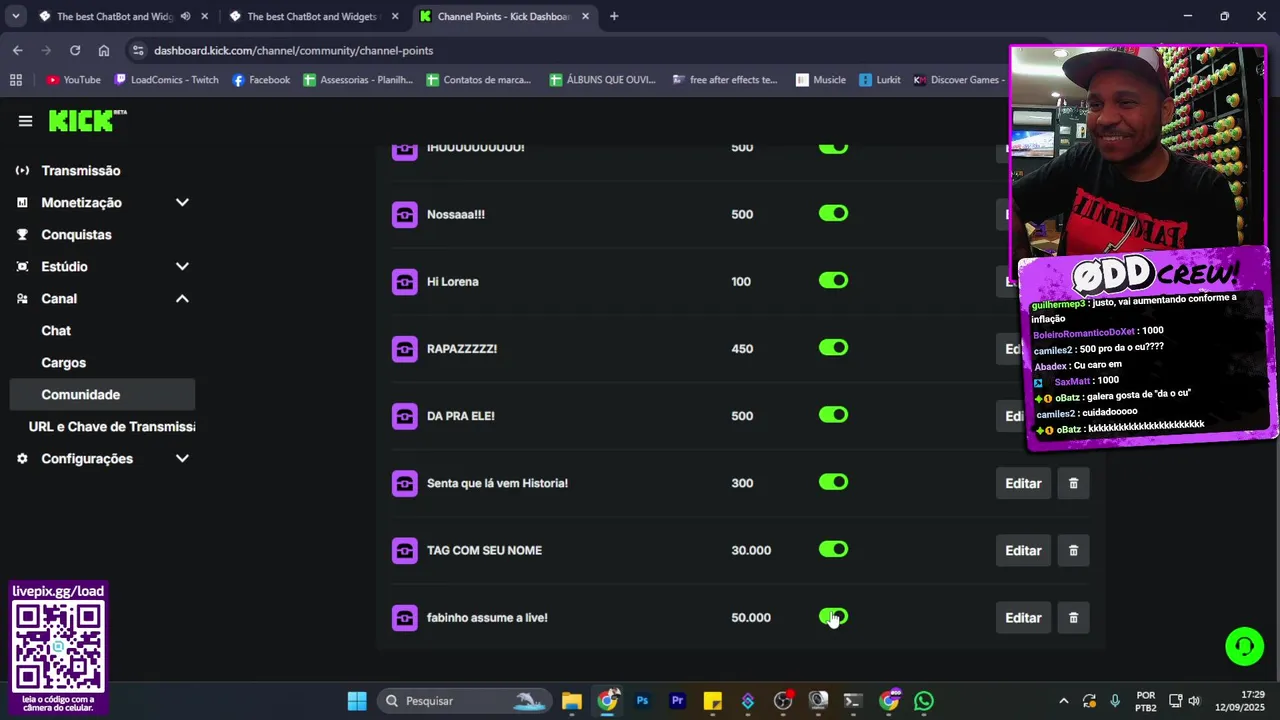
Task: Click the reward icon beside TAG COM SEU NOME
Action: click(x=404, y=550)
